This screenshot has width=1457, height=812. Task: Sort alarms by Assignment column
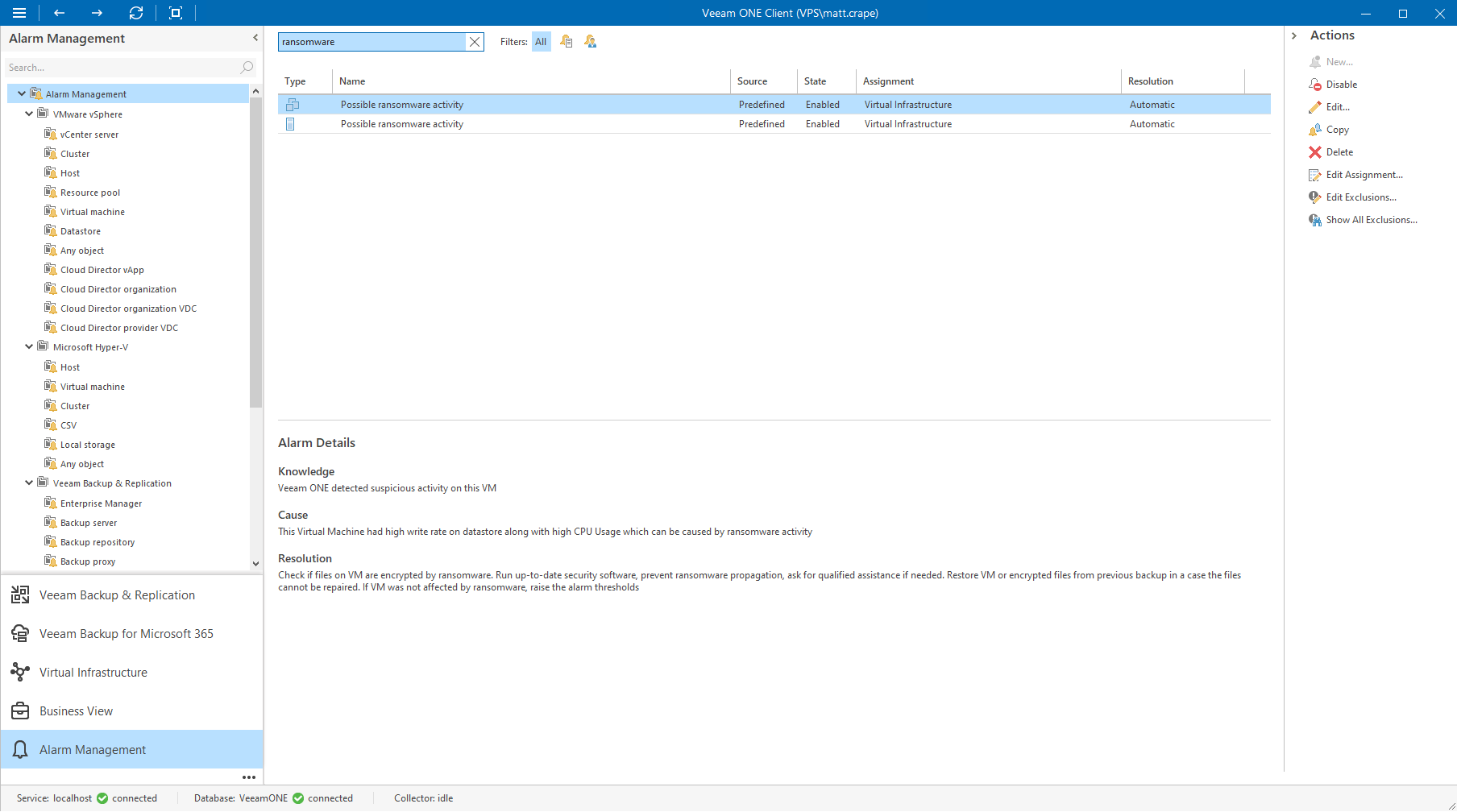[x=989, y=81]
